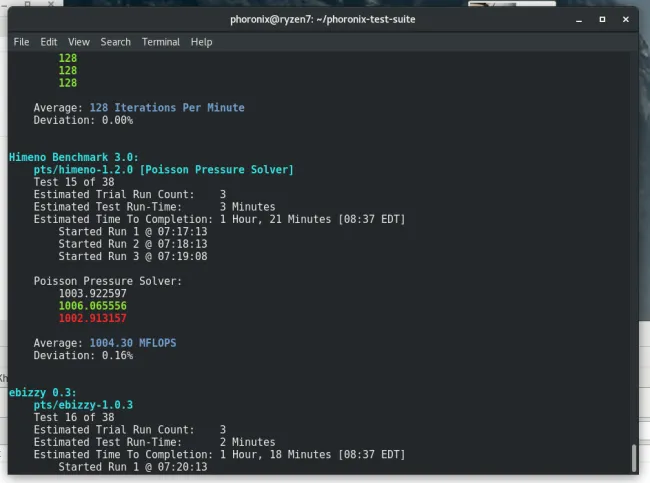Click the red result 1002.913157

[x=92, y=318]
